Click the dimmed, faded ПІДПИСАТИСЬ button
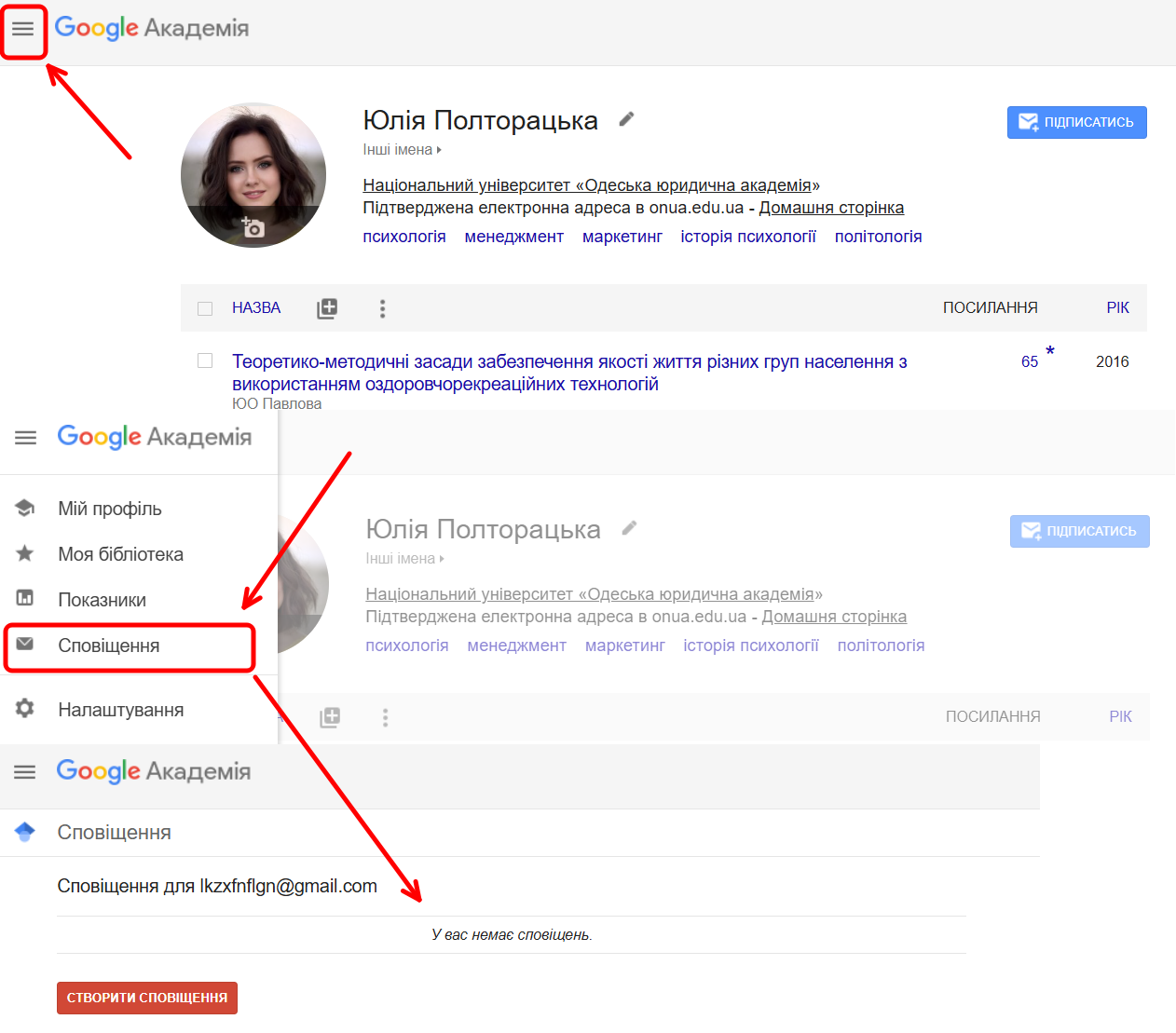 [x=1080, y=531]
